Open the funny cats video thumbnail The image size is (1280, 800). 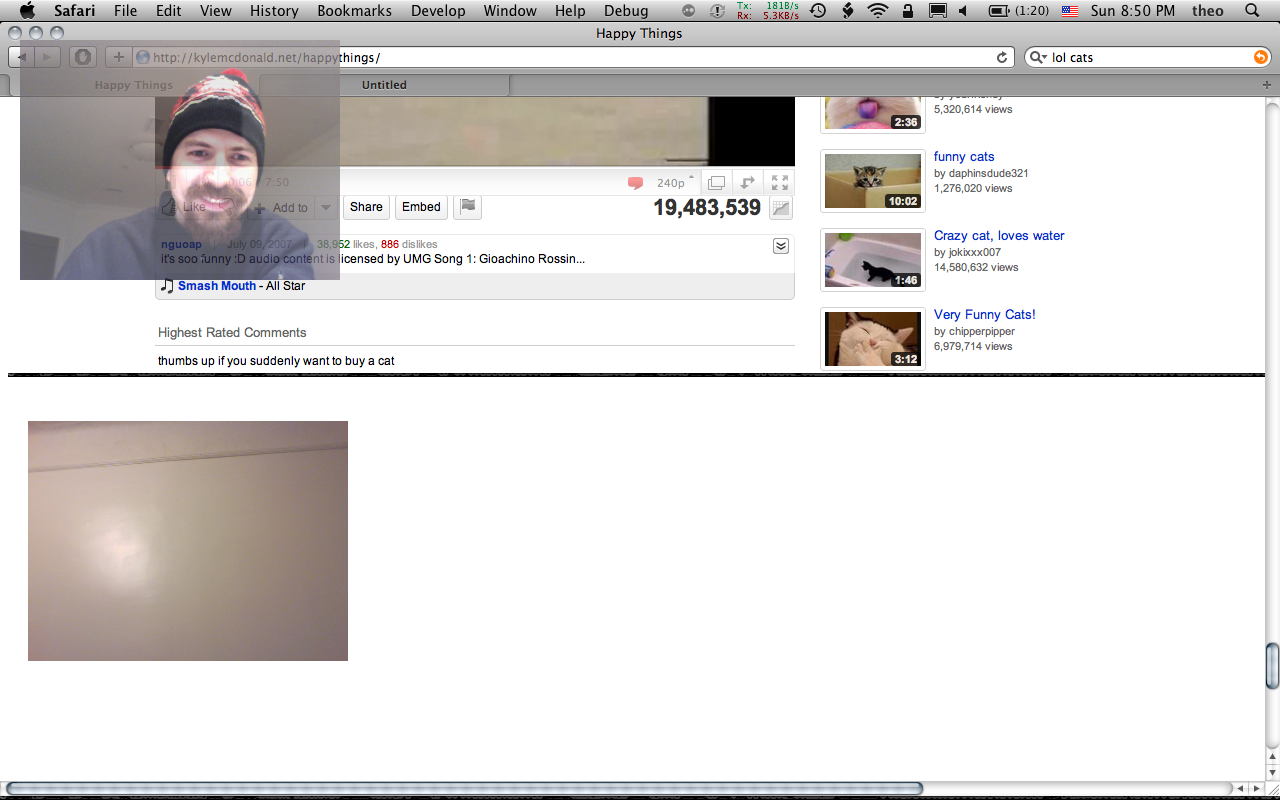[873, 181]
